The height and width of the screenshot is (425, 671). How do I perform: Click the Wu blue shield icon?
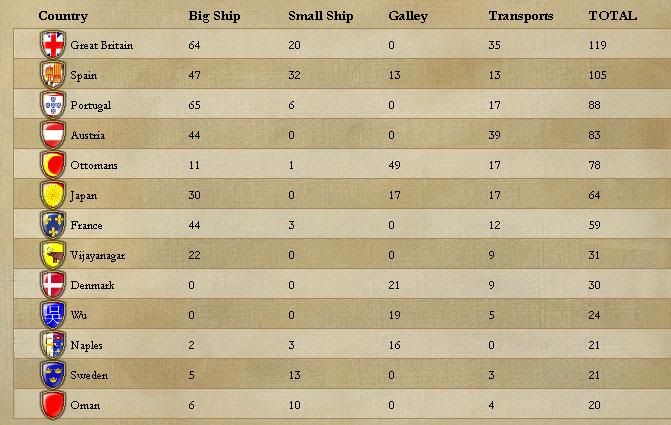tap(53, 315)
